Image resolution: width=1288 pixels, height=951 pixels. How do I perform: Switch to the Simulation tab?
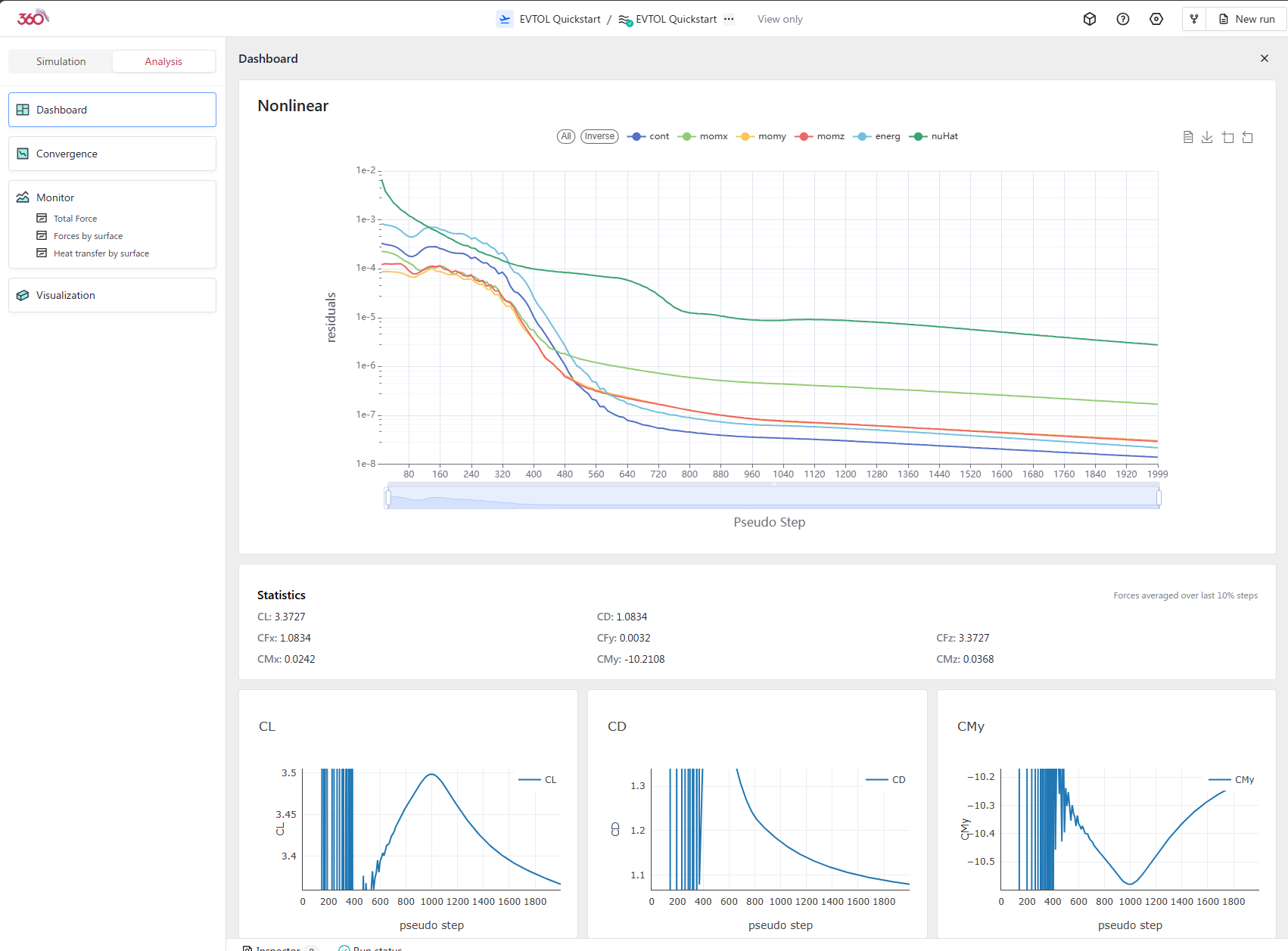tap(61, 61)
